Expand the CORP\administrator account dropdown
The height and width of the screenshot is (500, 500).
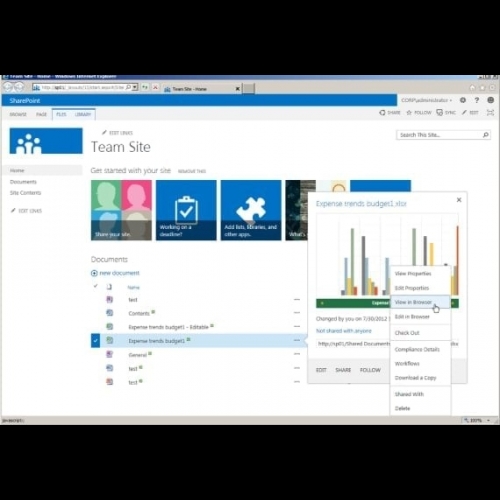[426, 100]
